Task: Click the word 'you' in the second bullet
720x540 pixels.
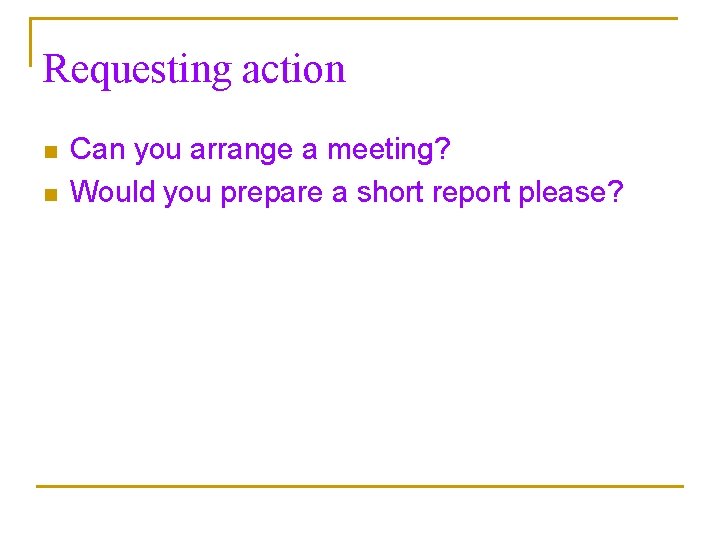Action: click(x=187, y=194)
